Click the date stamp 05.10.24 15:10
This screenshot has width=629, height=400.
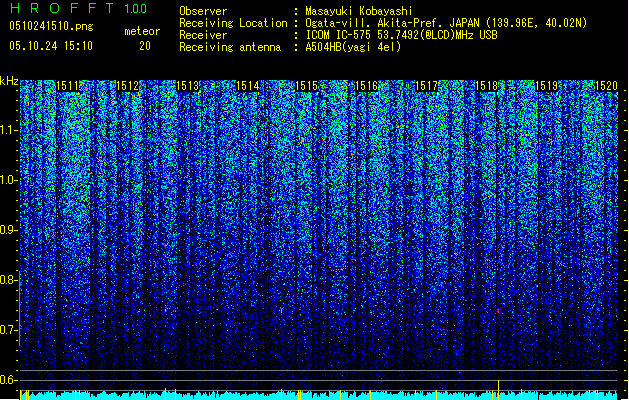[x=51, y=46]
